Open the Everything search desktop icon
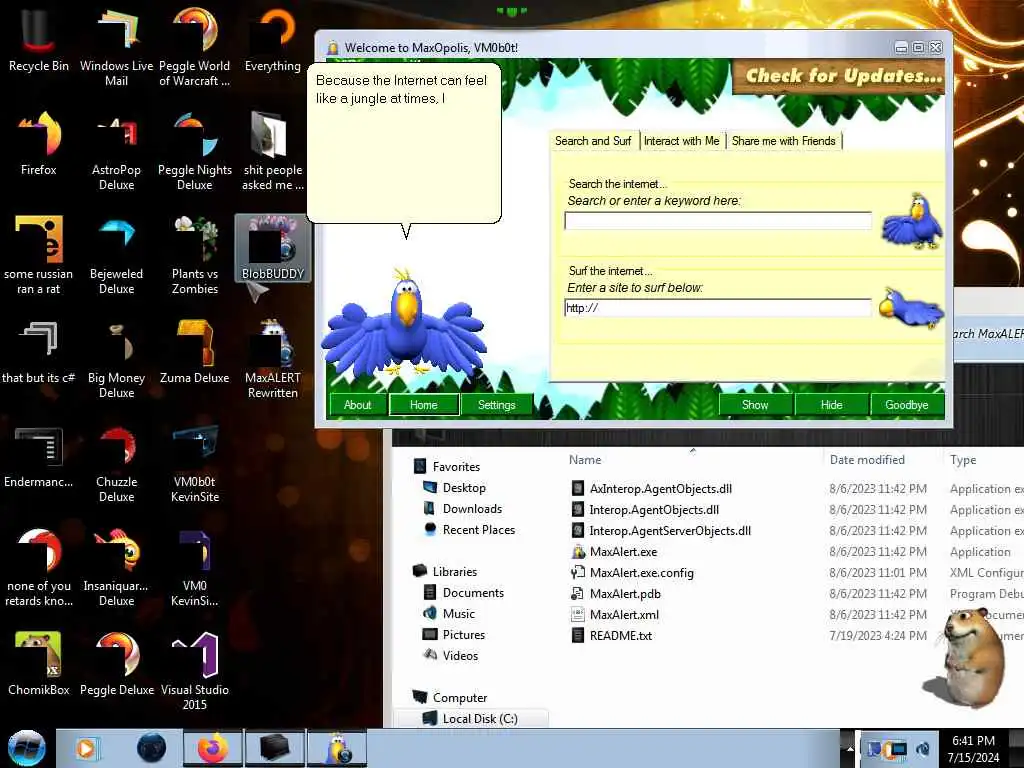This screenshot has height=768, width=1024. click(x=272, y=40)
